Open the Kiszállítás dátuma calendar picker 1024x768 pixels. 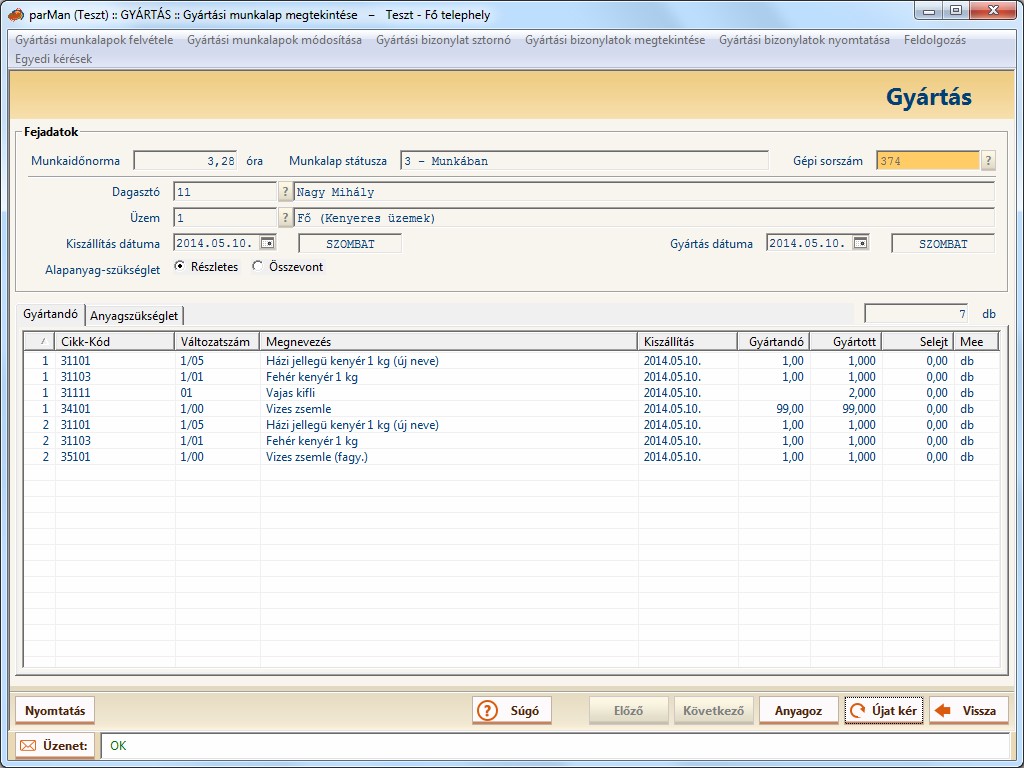[267, 243]
